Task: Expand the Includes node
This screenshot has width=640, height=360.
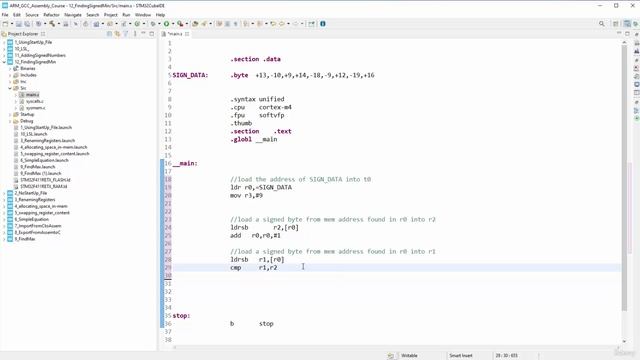Action: pos(10,75)
